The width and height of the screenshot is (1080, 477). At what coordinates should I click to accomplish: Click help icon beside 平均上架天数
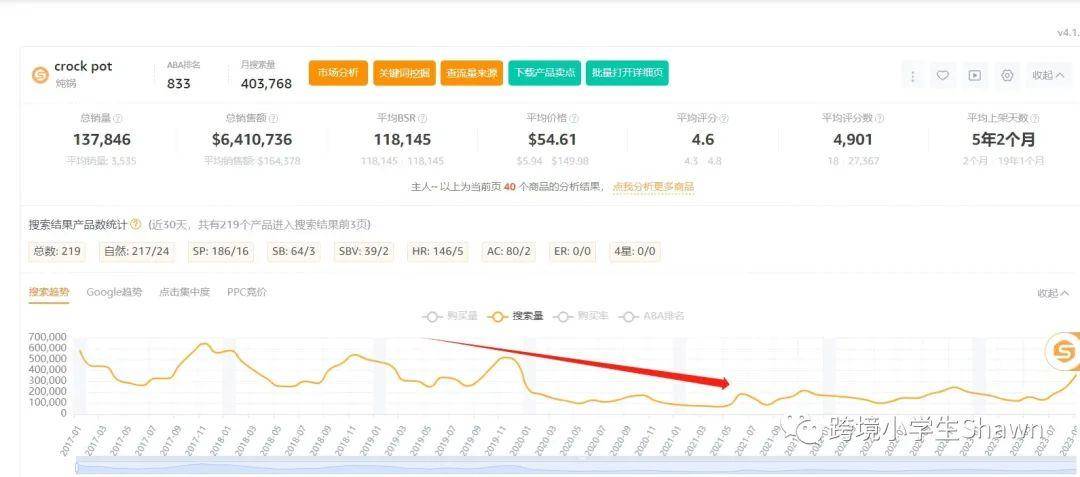point(1035,118)
